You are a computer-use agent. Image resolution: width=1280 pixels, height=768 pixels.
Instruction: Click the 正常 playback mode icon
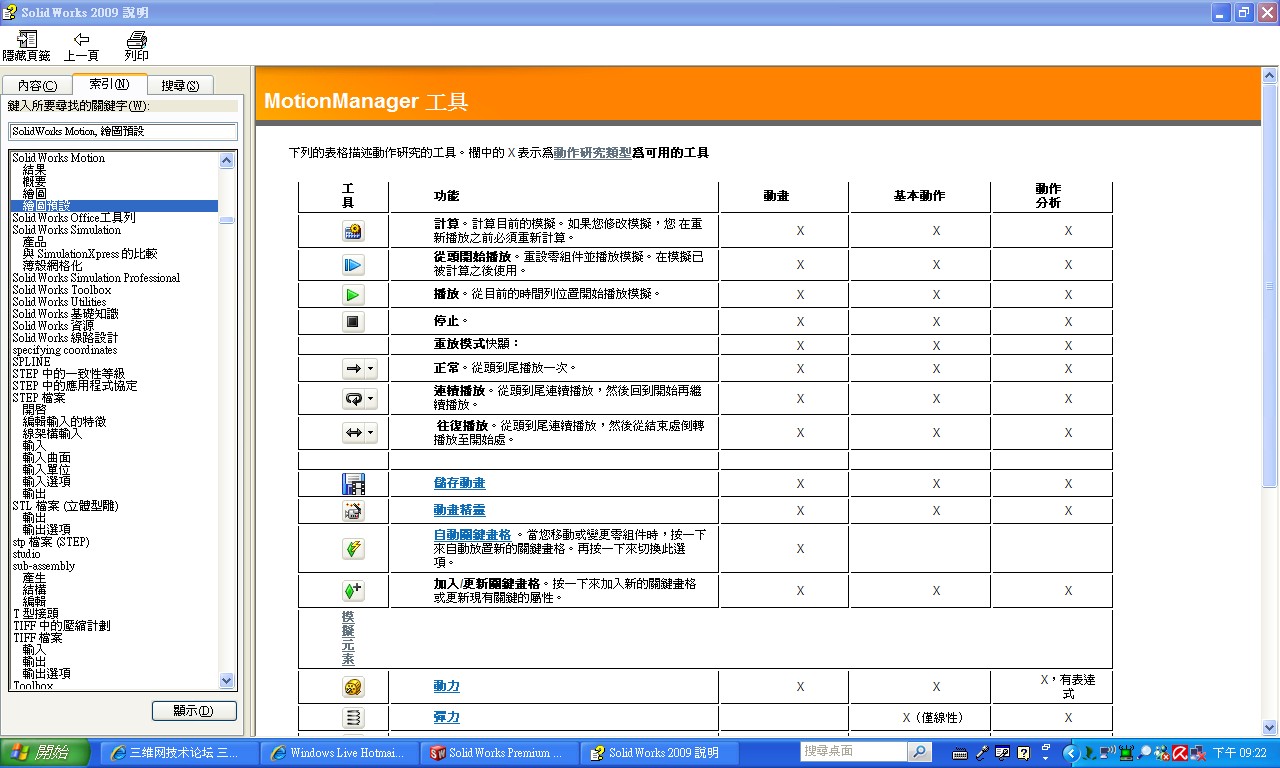point(358,369)
